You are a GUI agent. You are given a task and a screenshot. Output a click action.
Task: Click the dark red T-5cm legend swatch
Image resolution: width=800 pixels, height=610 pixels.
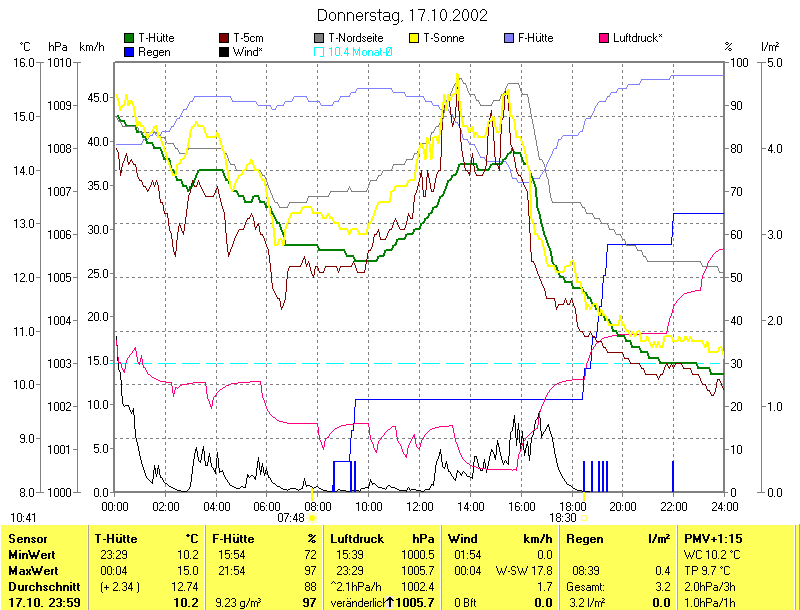[224, 38]
